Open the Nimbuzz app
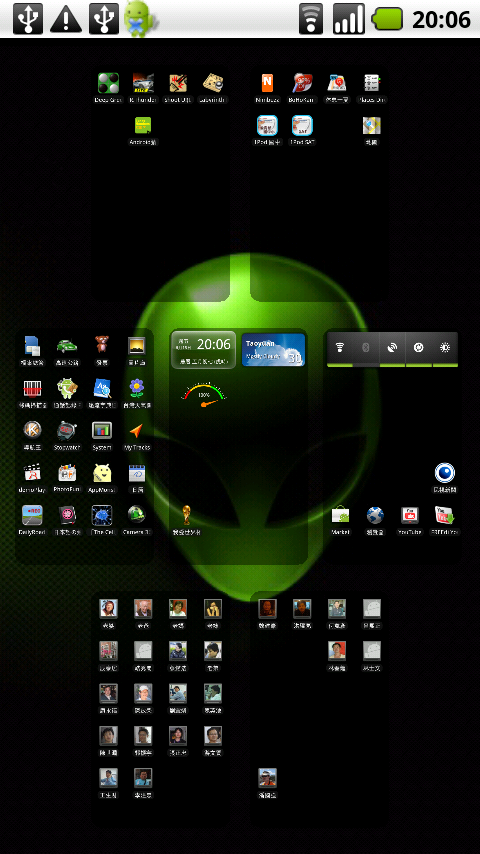The image size is (480, 854). pos(267,83)
